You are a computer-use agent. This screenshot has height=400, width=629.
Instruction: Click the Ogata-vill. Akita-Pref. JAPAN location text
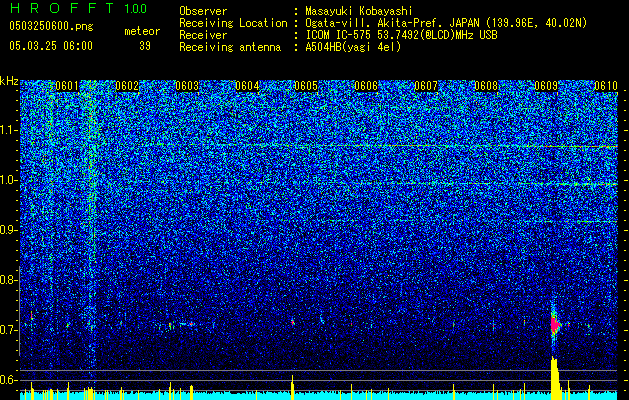[x=446, y=23]
